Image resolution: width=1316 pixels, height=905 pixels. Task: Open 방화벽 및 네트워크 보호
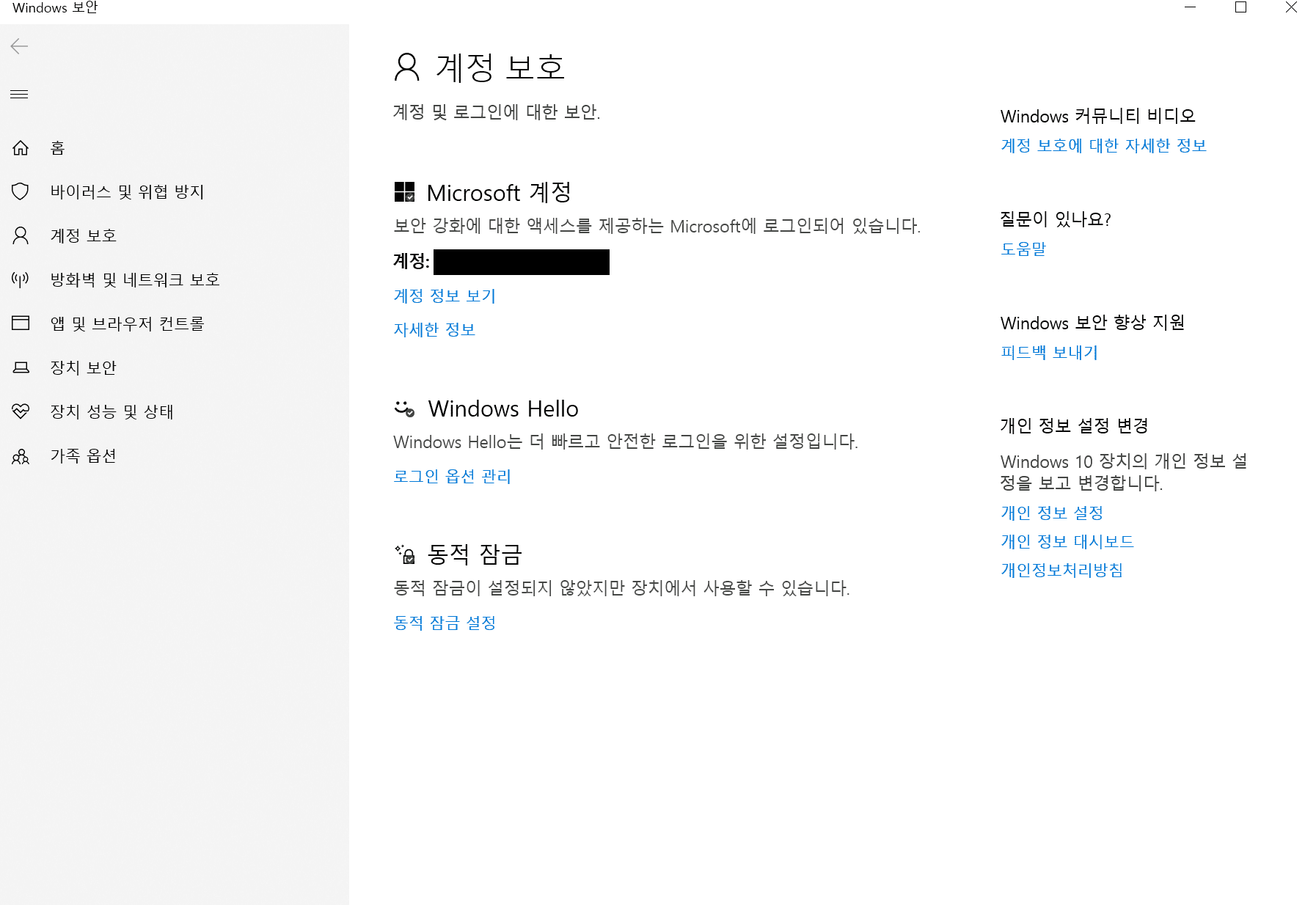[x=135, y=280]
